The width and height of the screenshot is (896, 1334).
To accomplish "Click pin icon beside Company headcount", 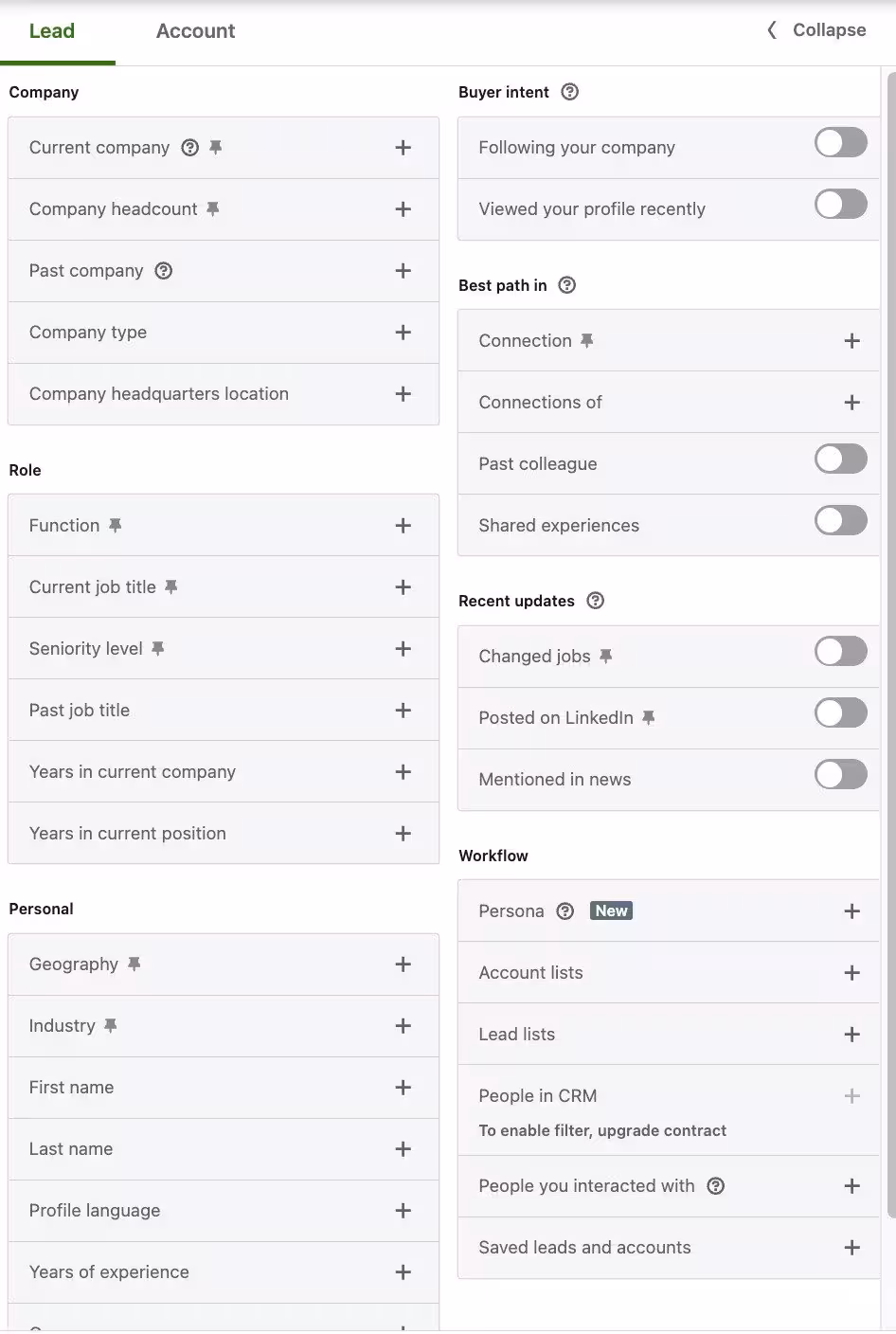I will click(213, 209).
